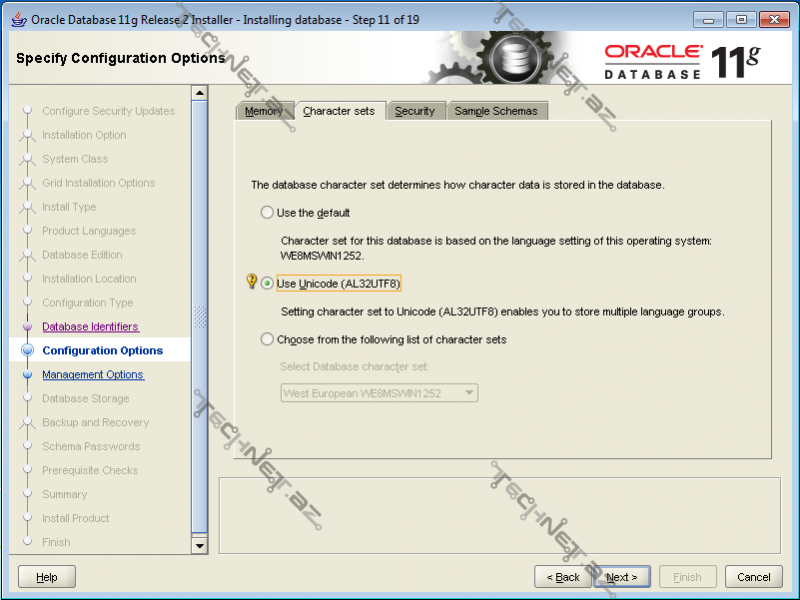Open the Security tab
Screen dimensions: 800x600
(414, 111)
